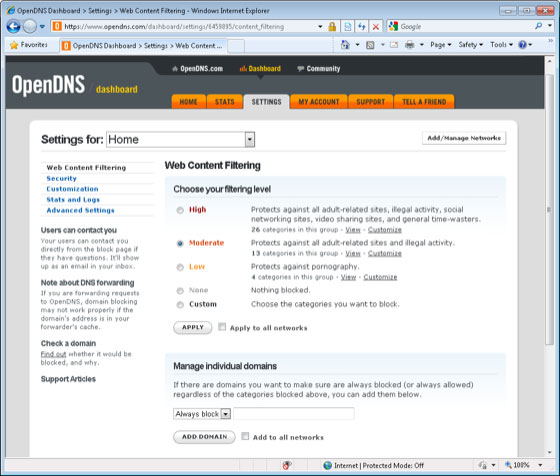This screenshot has width=560, height=476.
Task: Open the TELL A FRIEND tab
Action: [x=424, y=102]
